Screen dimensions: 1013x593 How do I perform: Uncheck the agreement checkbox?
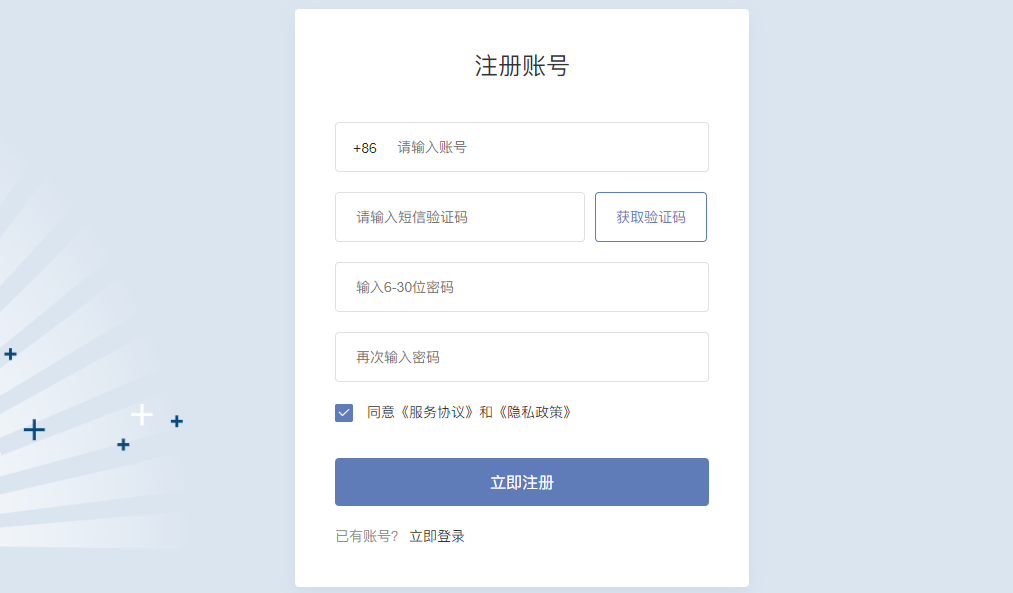(344, 412)
